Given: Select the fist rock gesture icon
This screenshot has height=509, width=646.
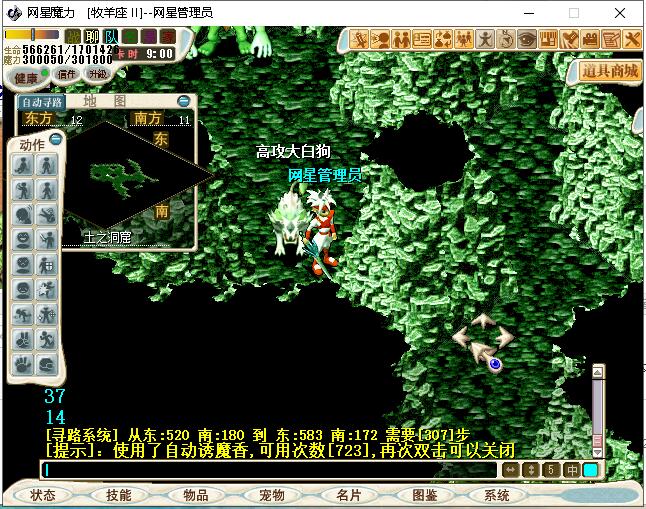Looking at the screenshot, I should pyautogui.click(x=47, y=365).
